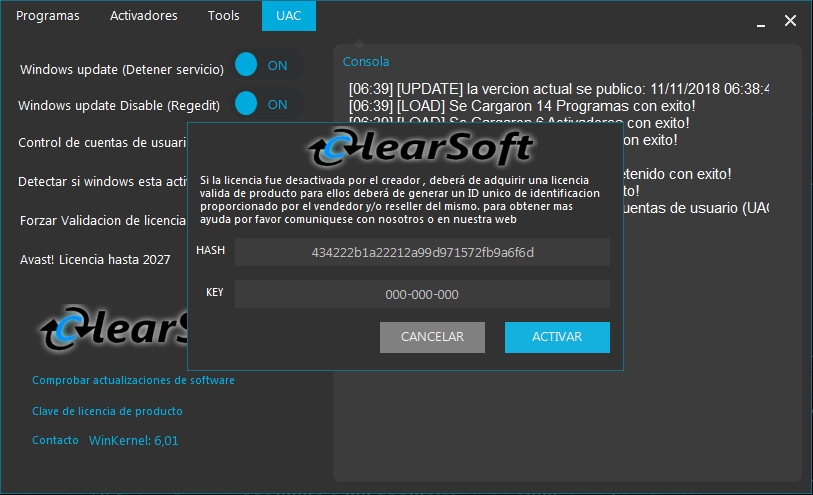Click the CANCELAR button
The image size is (813, 495).
coord(432,337)
